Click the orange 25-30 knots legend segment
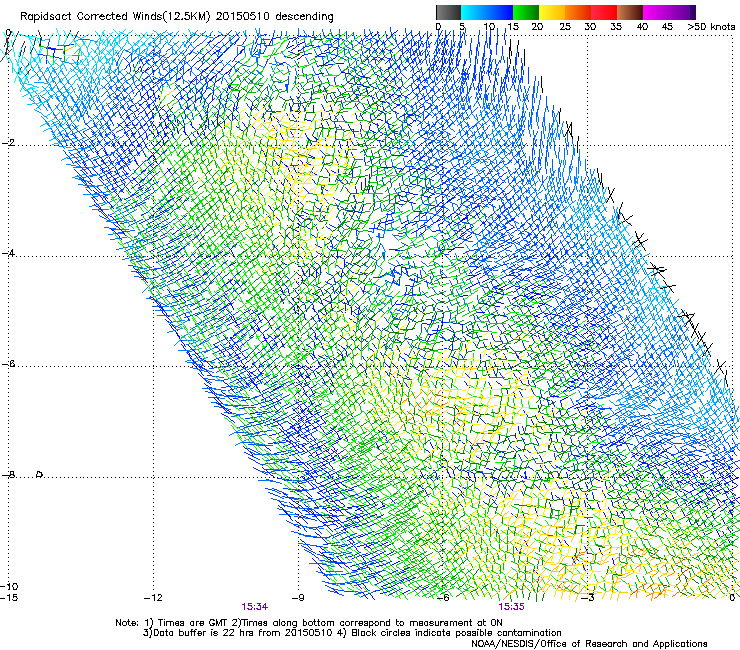Image resolution: width=740 pixels, height=650 pixels. (578, 12)
